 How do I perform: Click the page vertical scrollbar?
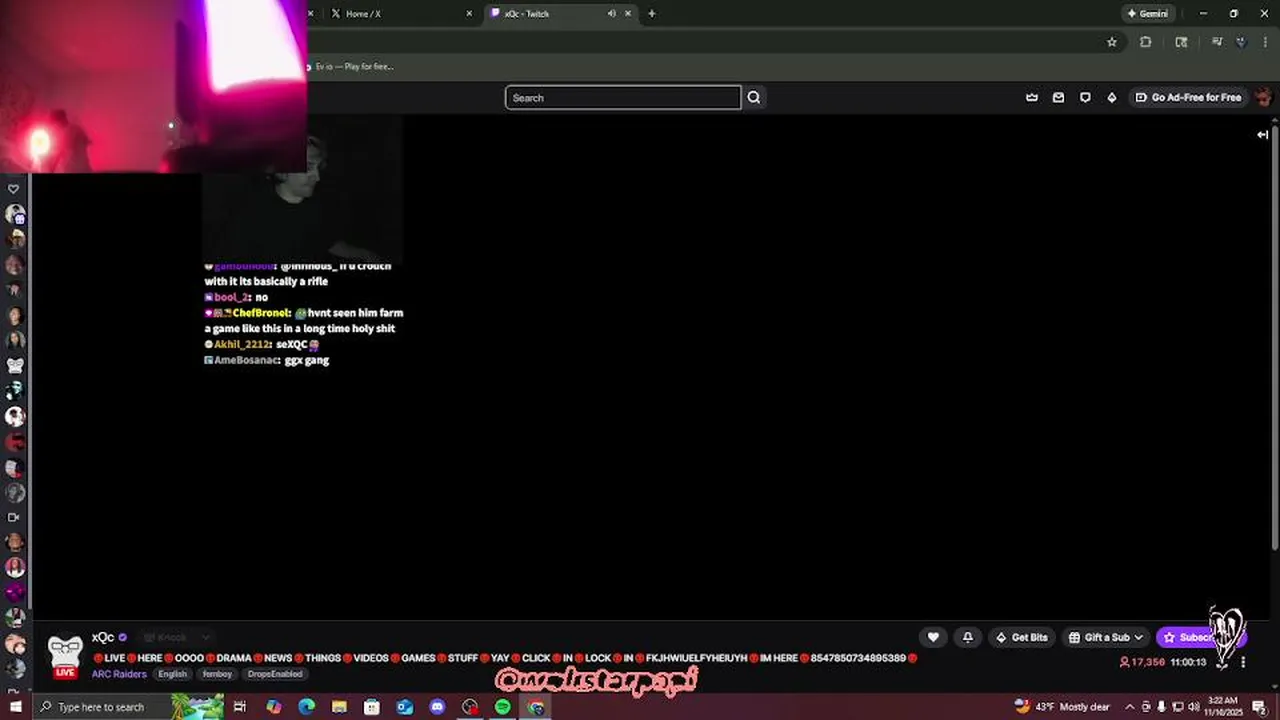pos(1275,340)
